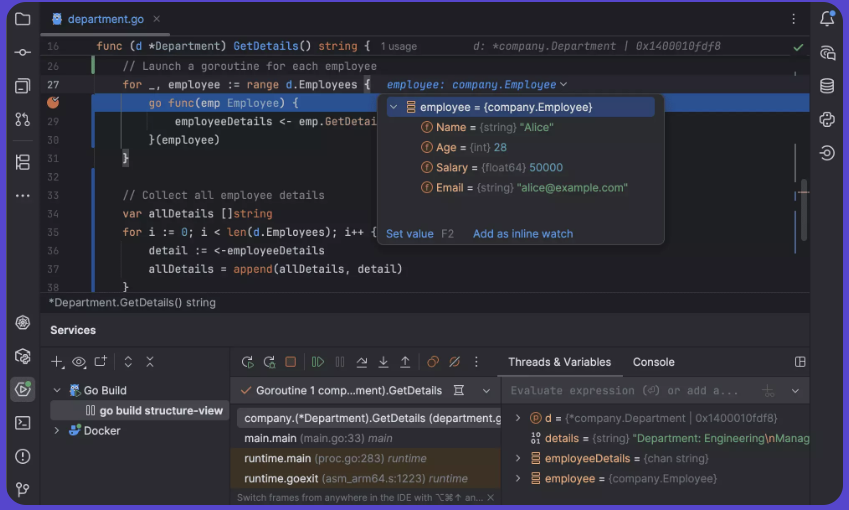Expand the employeeDetails variable
The height and width of the screenshot is (510, 849).
(517, 459)
